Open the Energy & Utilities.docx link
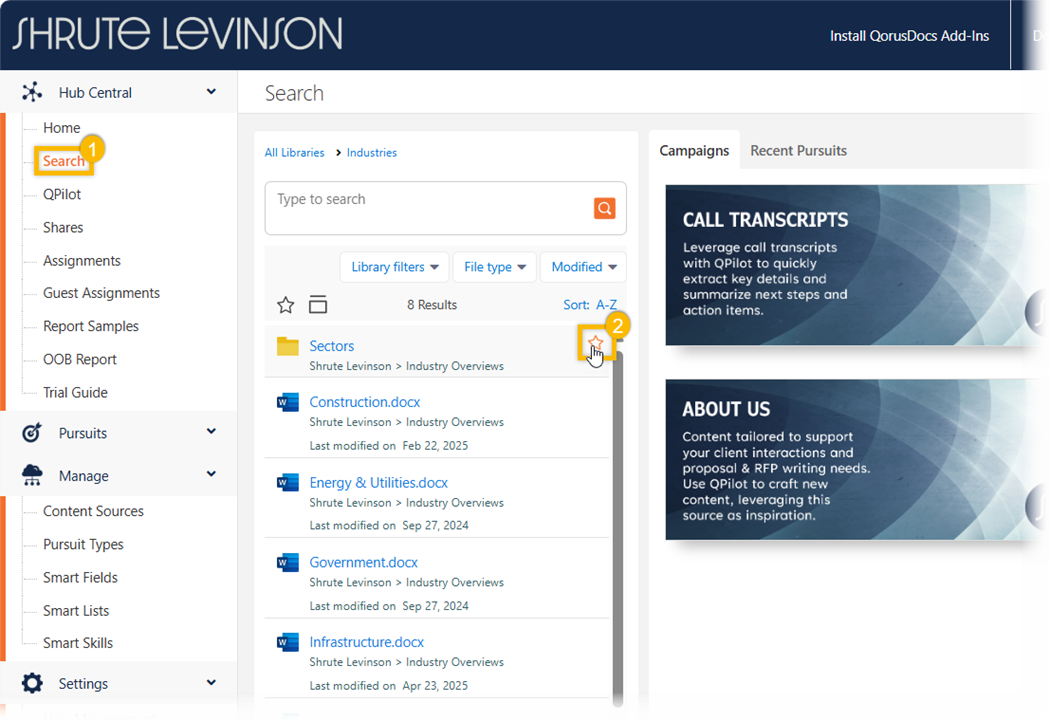Image resolution: width=1050 pixels, height=721 pixels. pyautogui.click(x=378, y=483)
